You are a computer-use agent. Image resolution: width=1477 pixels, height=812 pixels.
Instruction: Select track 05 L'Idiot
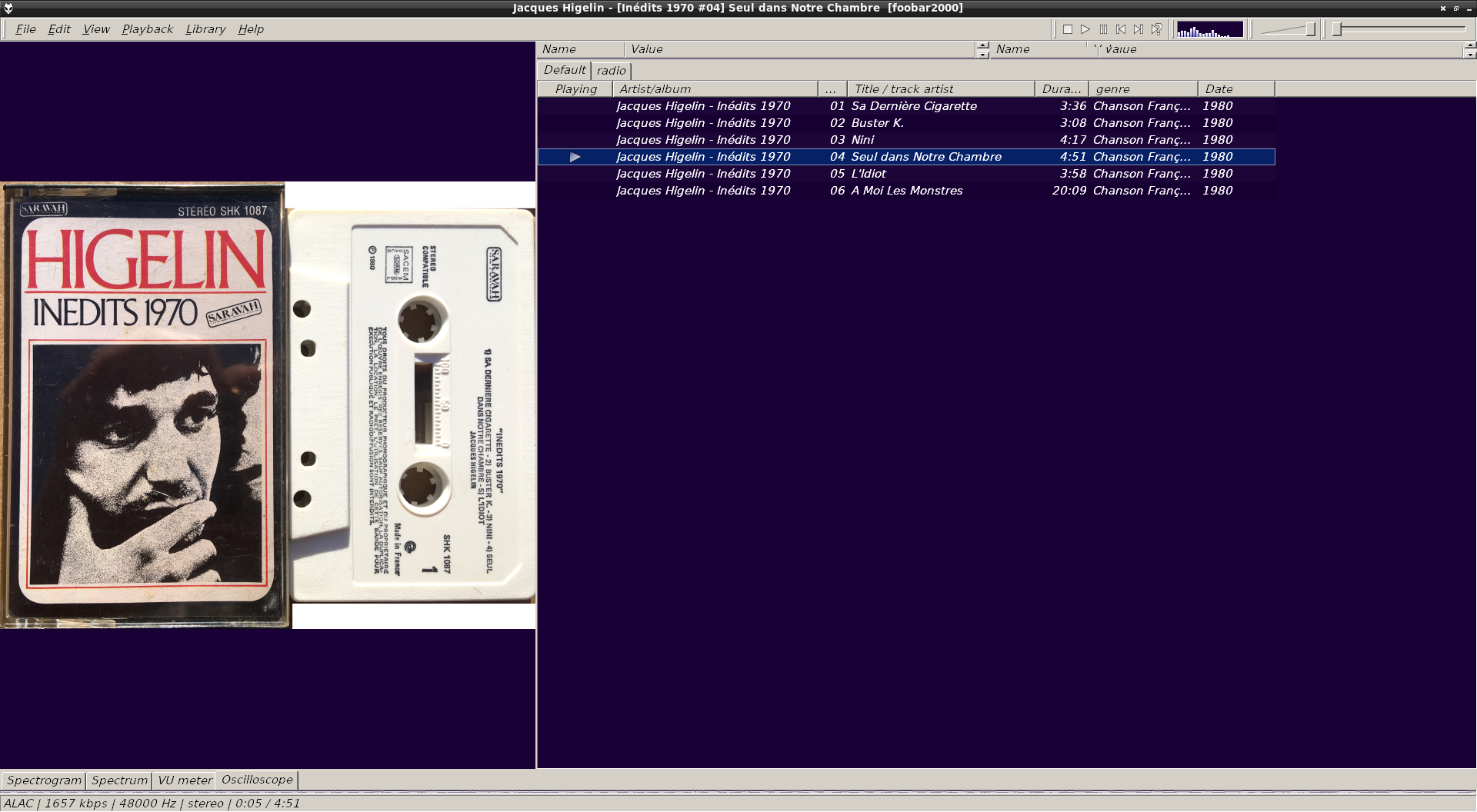tap(906, 174)
